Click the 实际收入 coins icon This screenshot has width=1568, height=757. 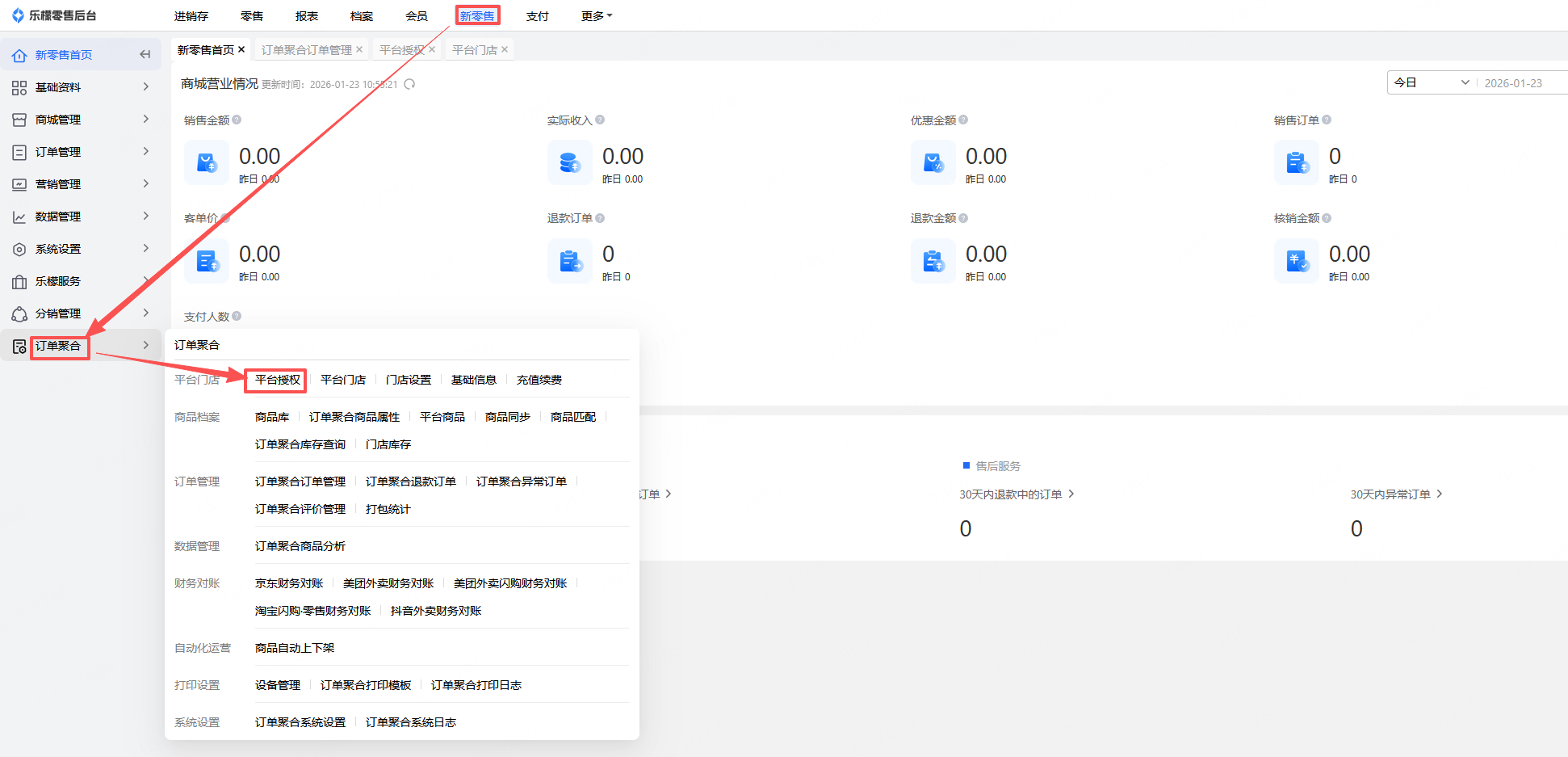pyautogui.click(x=570, y=162)
